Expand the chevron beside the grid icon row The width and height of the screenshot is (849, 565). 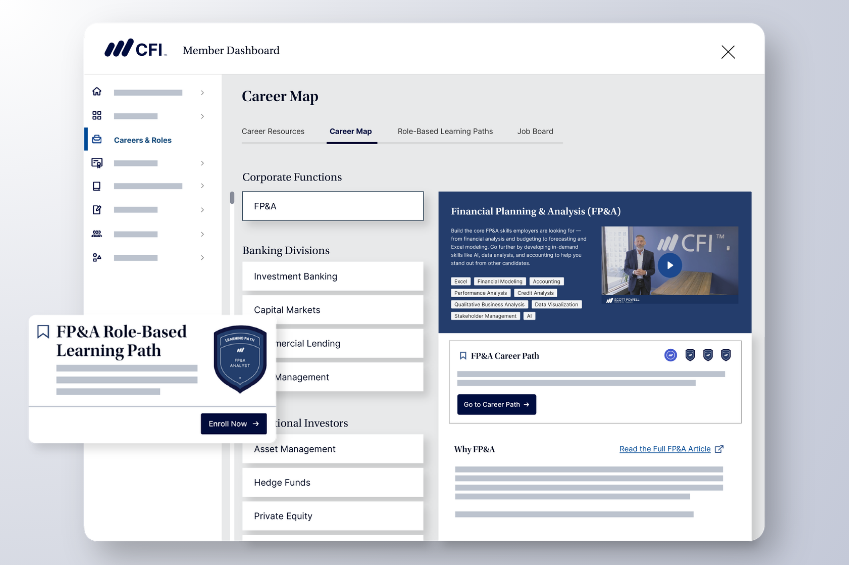point(202,116)
